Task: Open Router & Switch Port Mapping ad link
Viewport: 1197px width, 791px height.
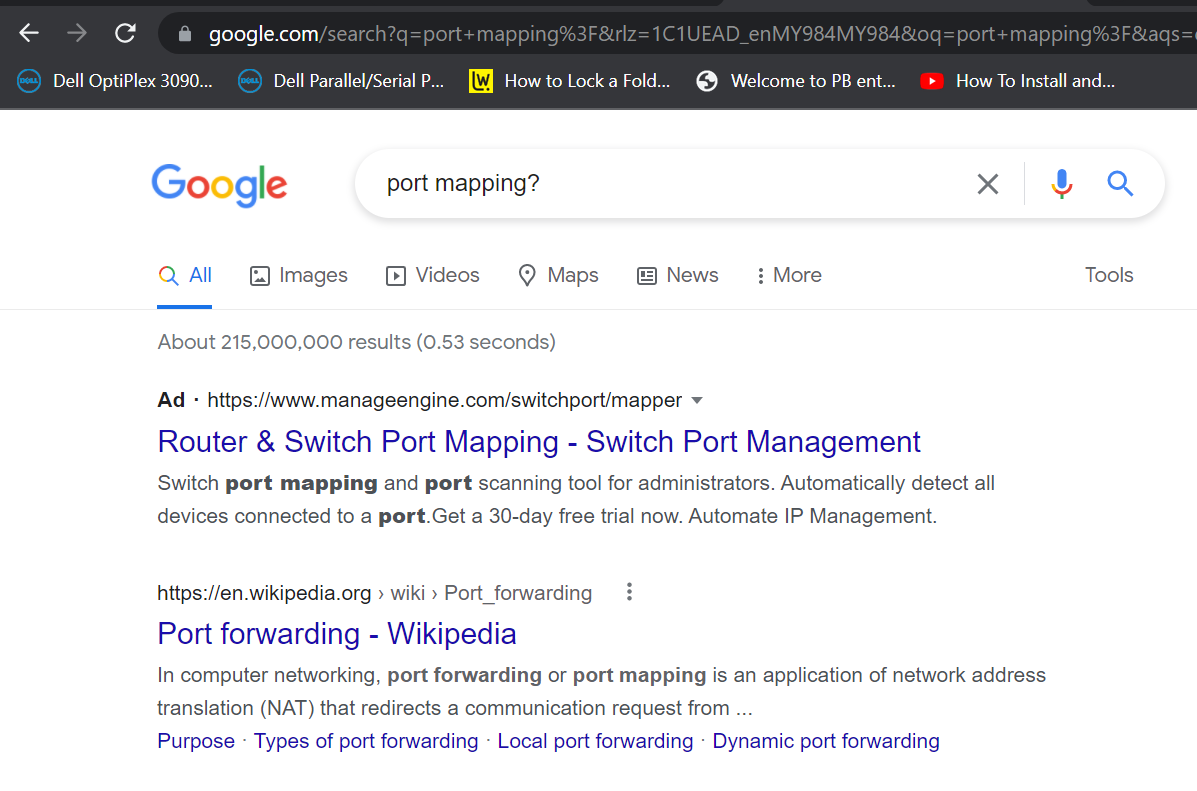Action: point(539,442)
